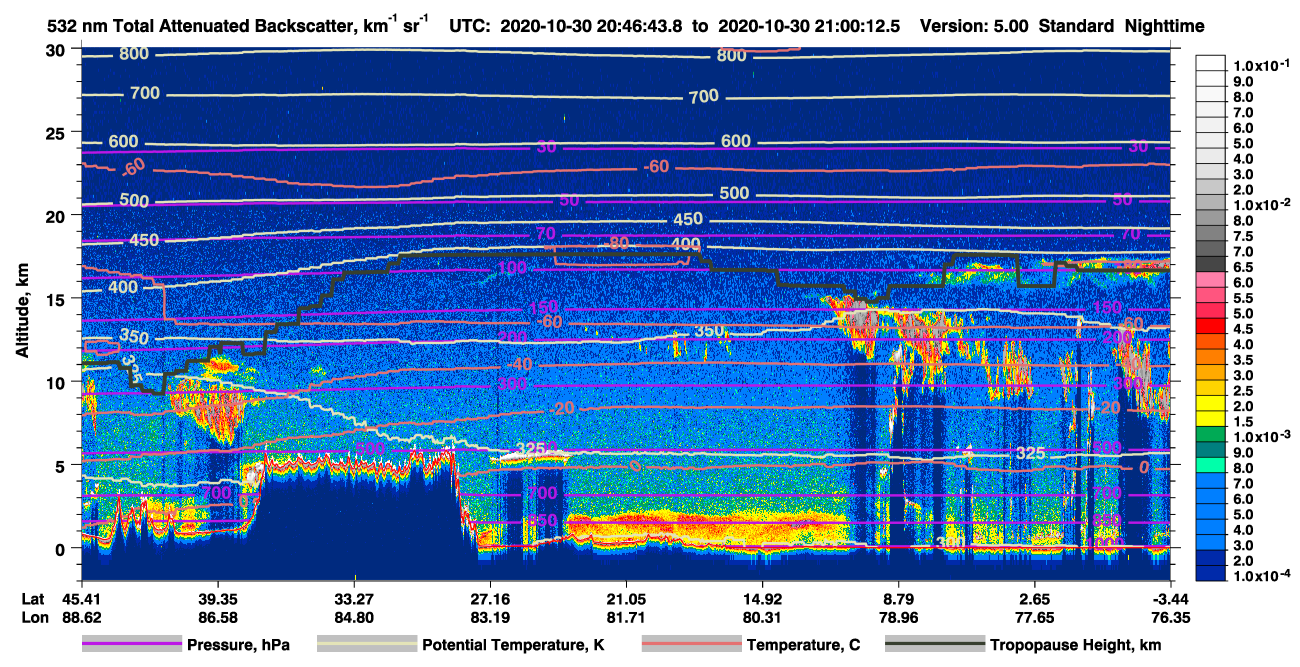
Task: Click latitude value 14.92
Action: [762, 598]
